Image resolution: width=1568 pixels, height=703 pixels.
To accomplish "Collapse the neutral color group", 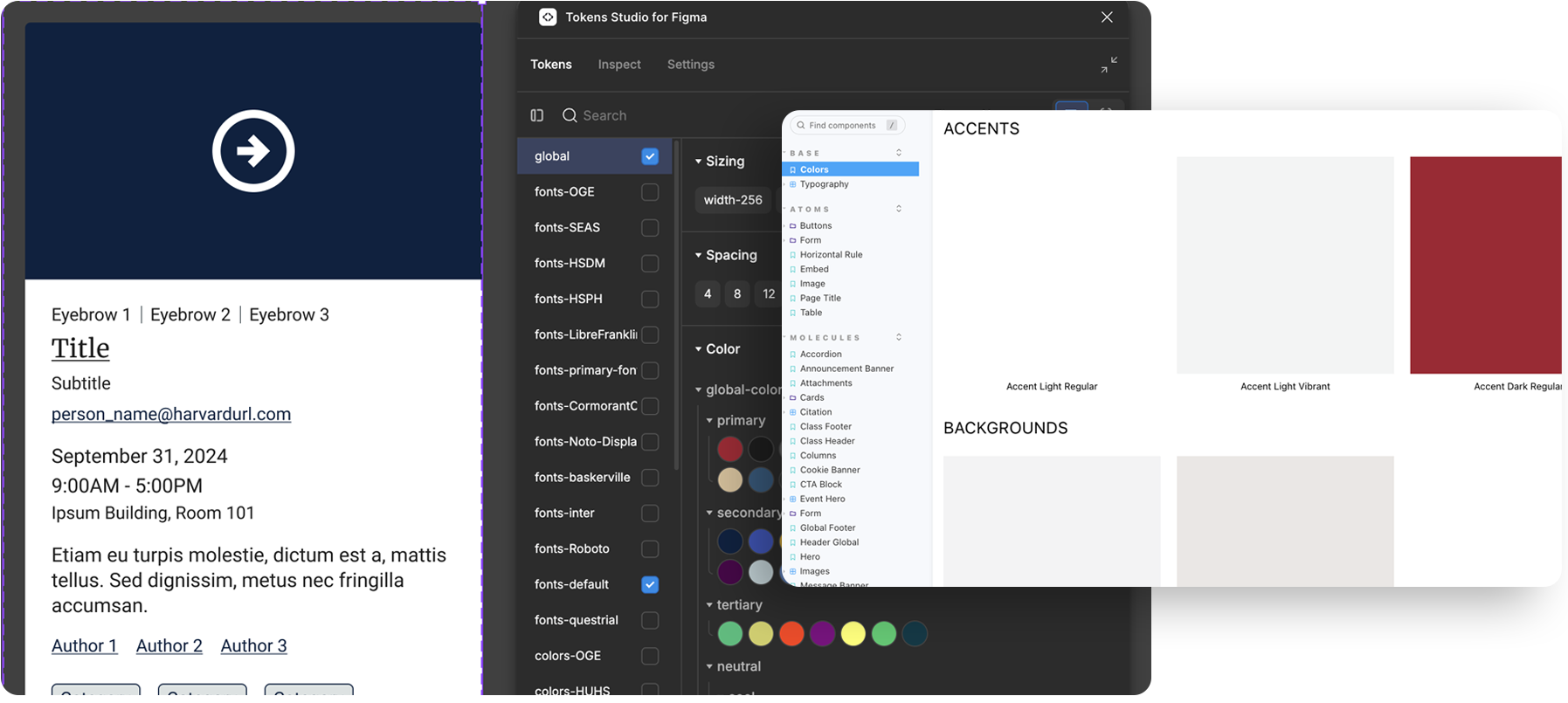I will tap(709, 667).
